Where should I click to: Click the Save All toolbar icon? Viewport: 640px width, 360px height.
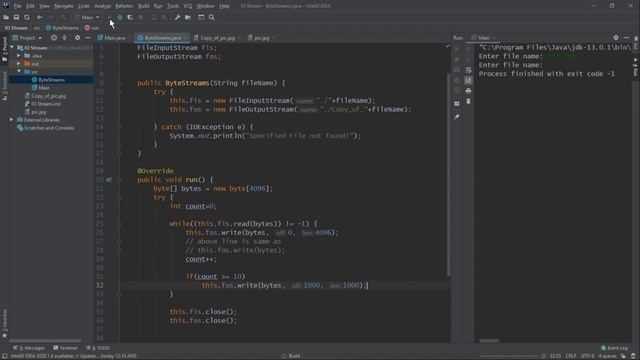[x=16, y=18]
